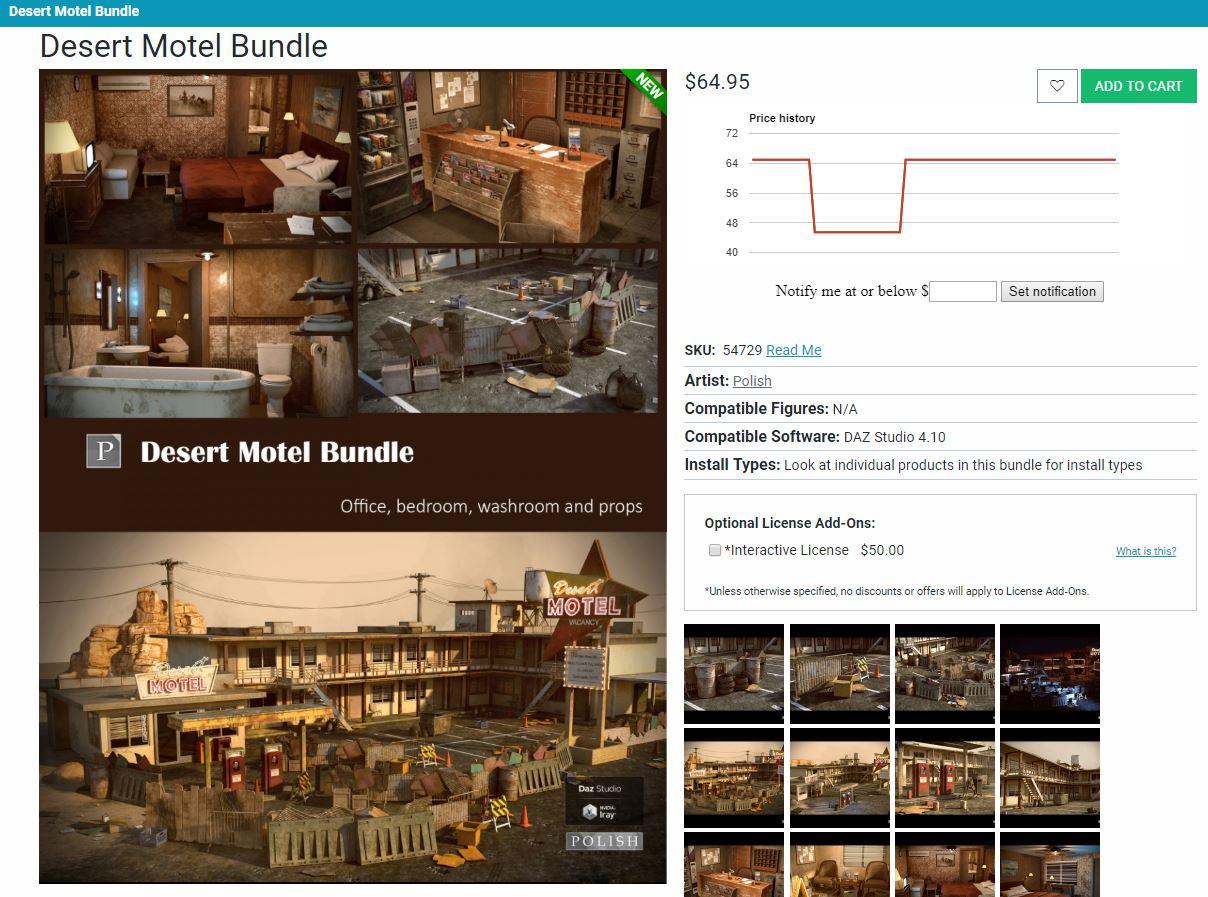Open thumbnail of junk barricade in parking lot
The image size is (1208, 897).
945,674
